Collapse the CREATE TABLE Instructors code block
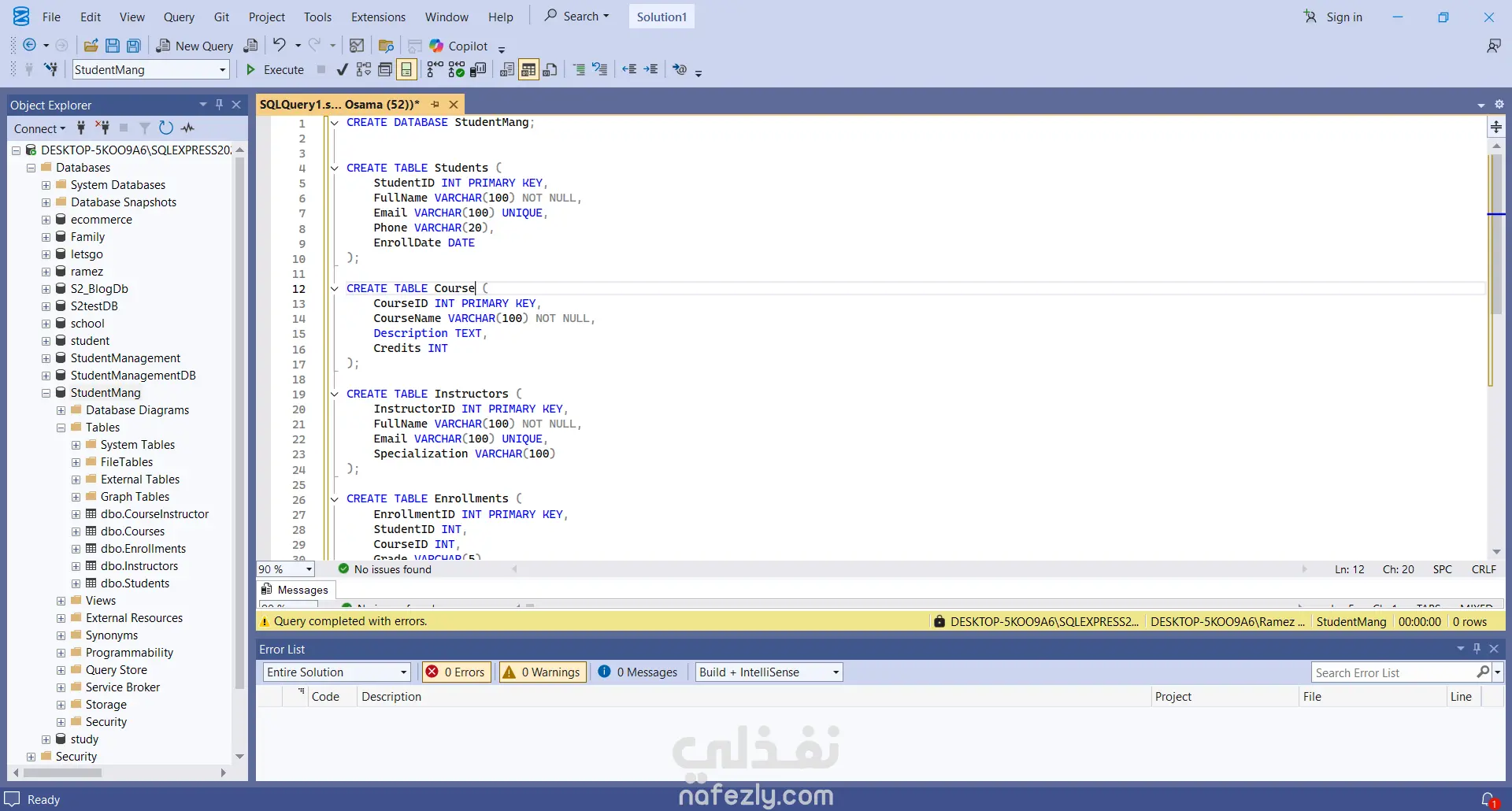1512x811 pixels. pos(335,394)
